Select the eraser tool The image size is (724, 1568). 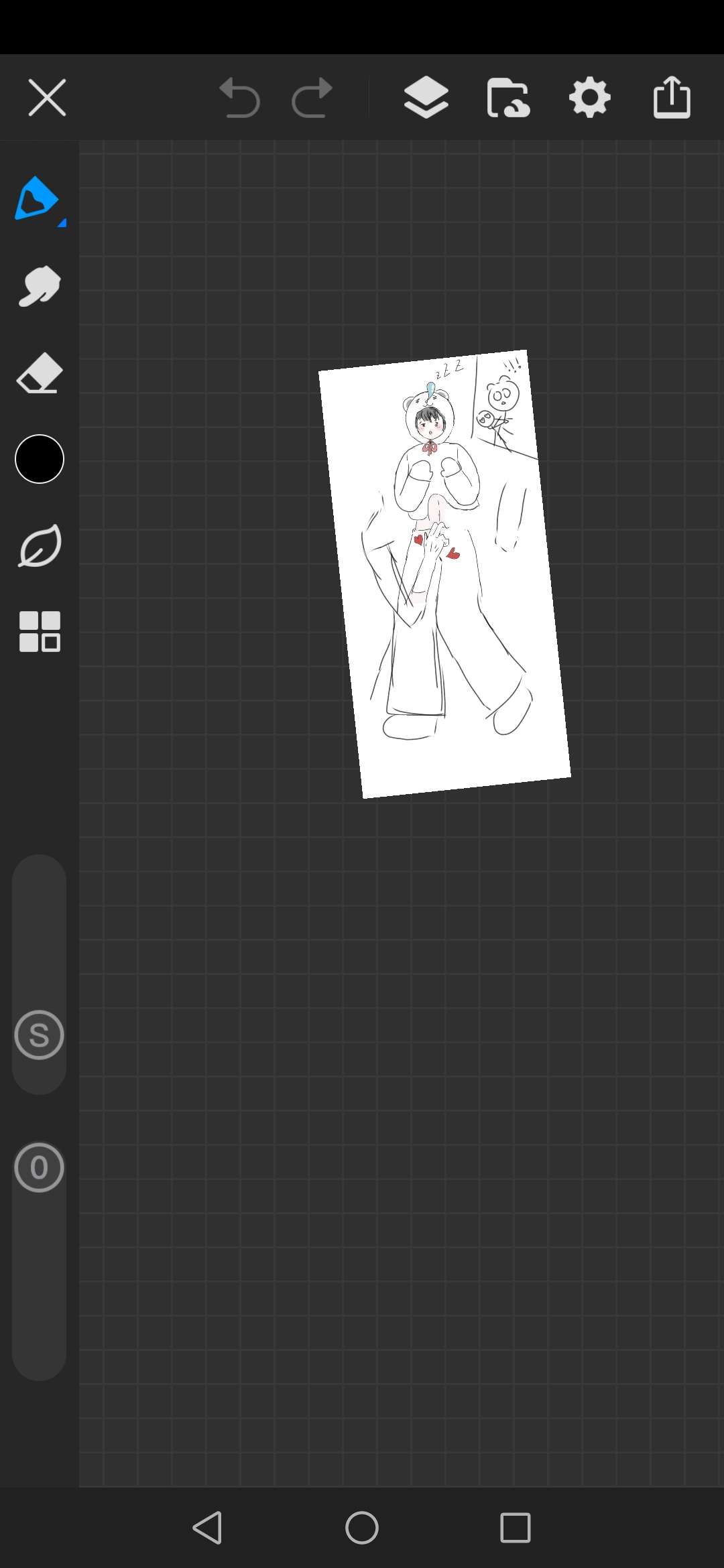pos(40,373)
